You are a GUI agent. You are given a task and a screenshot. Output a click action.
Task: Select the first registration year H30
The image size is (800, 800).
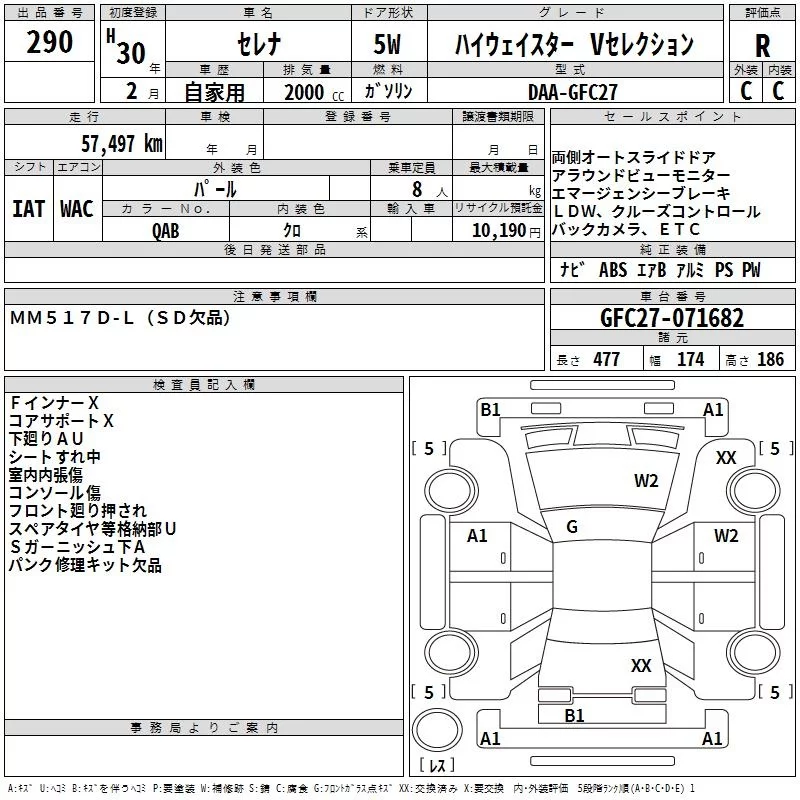(x=126, y=47)
